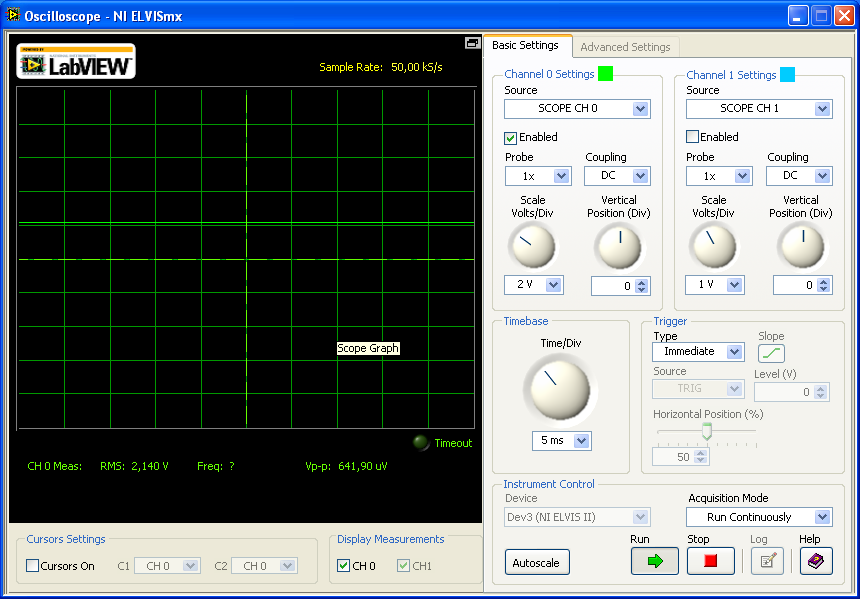Toggle CH1 in Display Measurements

pyautogui.click(x=404, y=566)
